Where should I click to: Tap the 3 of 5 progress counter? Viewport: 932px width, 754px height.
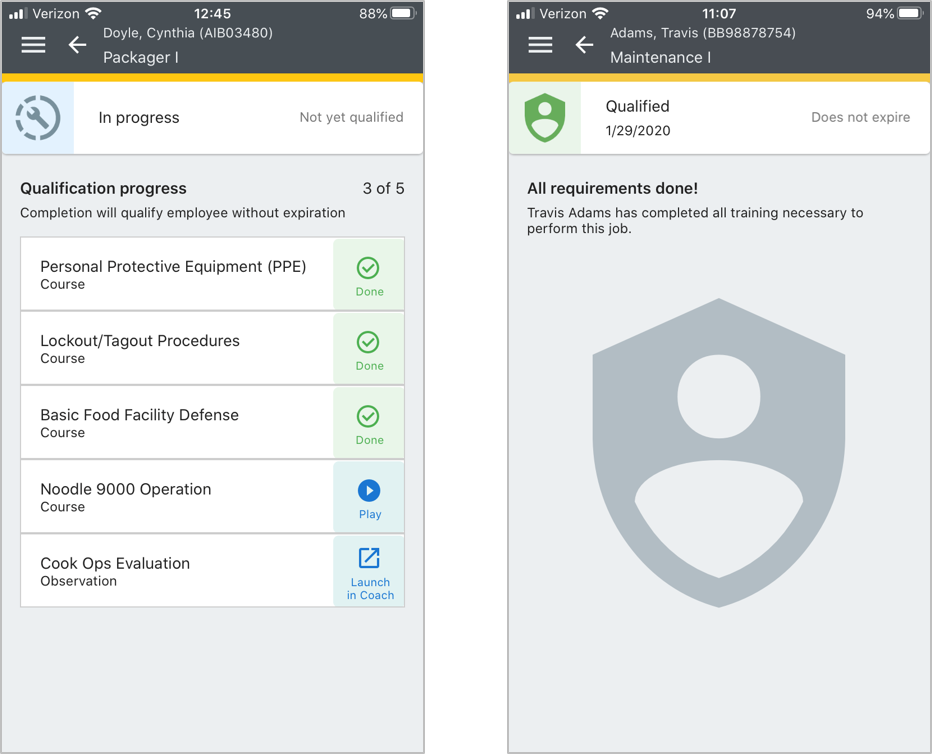(x=383, y=188)
